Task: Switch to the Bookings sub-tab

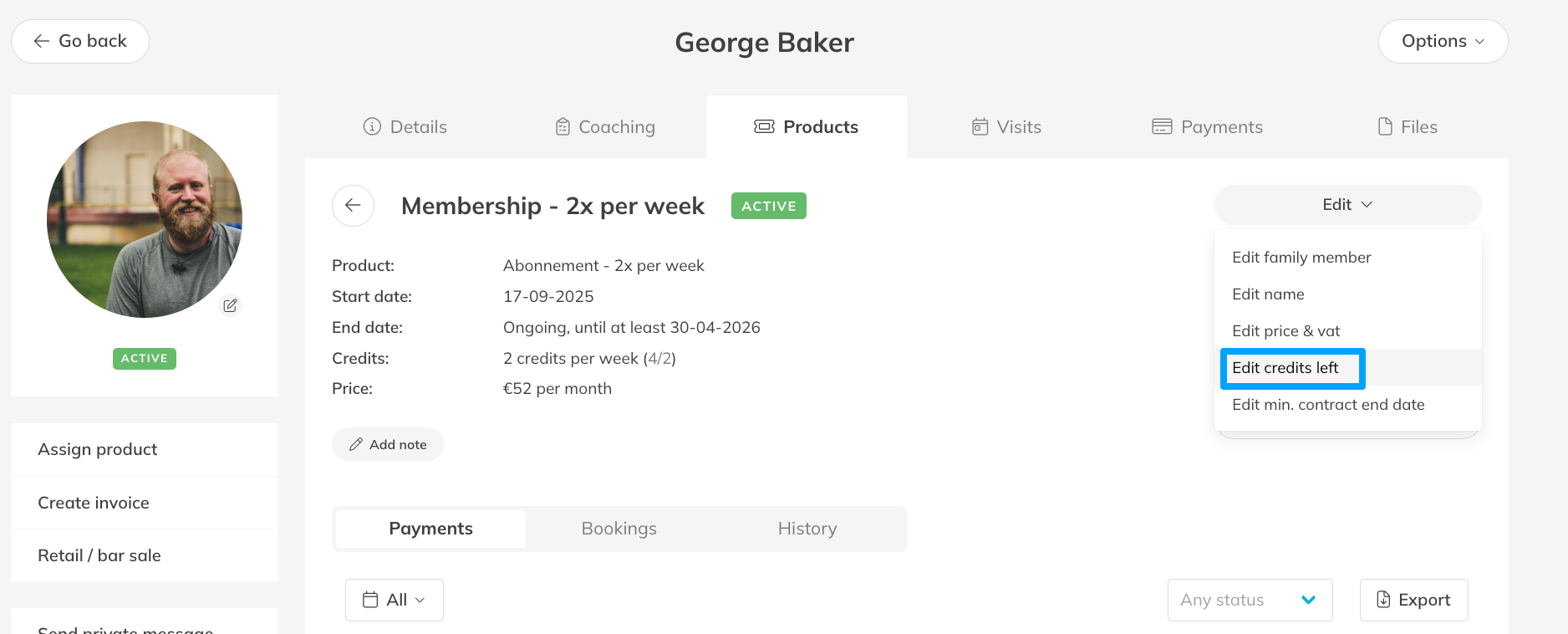Action: tap(619, 529)
